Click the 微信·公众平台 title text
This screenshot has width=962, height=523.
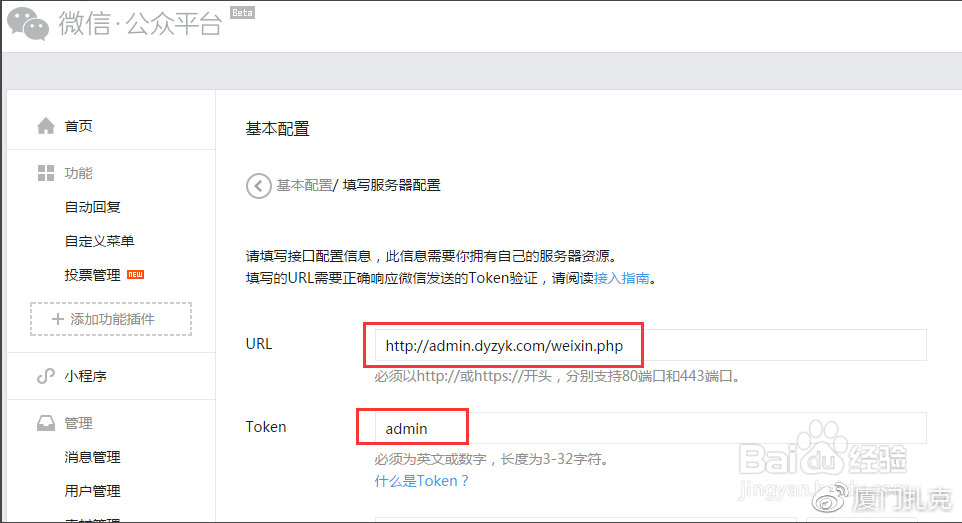pos(140,24)
